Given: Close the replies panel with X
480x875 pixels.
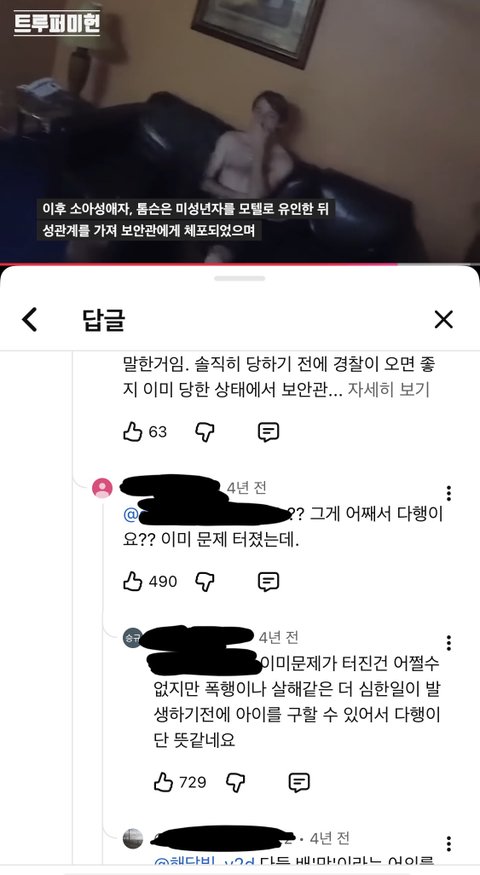Looking at the screenshot, I should pyautogui.click(x=444, y=320).
